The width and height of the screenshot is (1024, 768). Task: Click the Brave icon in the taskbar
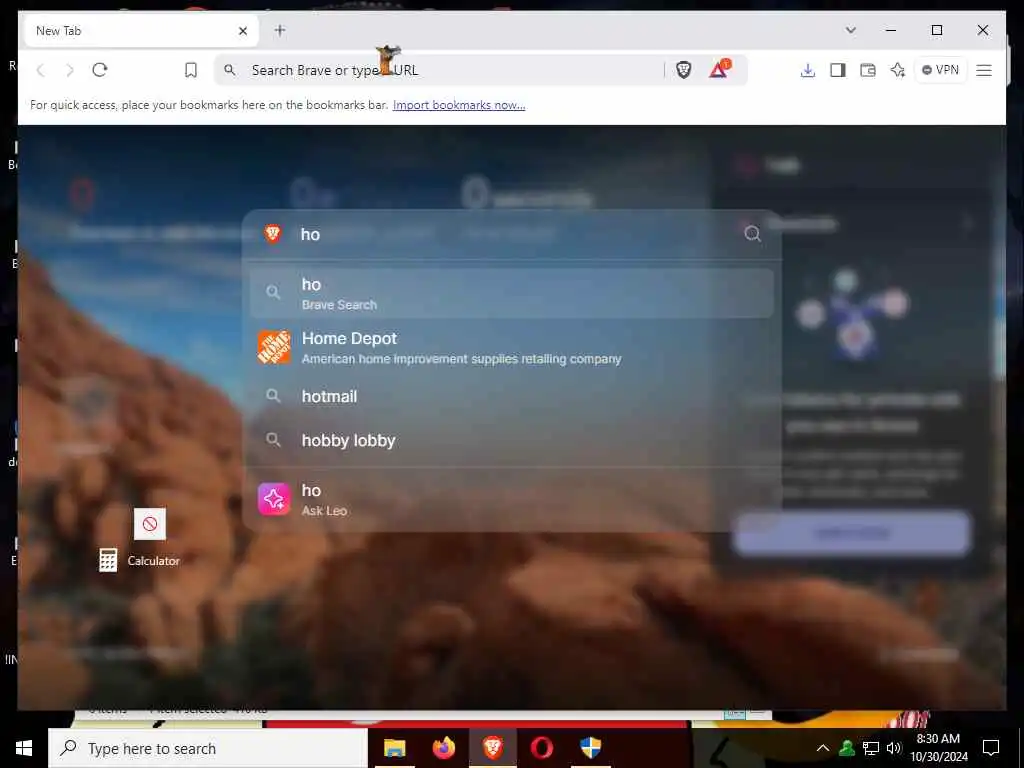point(493,748)
